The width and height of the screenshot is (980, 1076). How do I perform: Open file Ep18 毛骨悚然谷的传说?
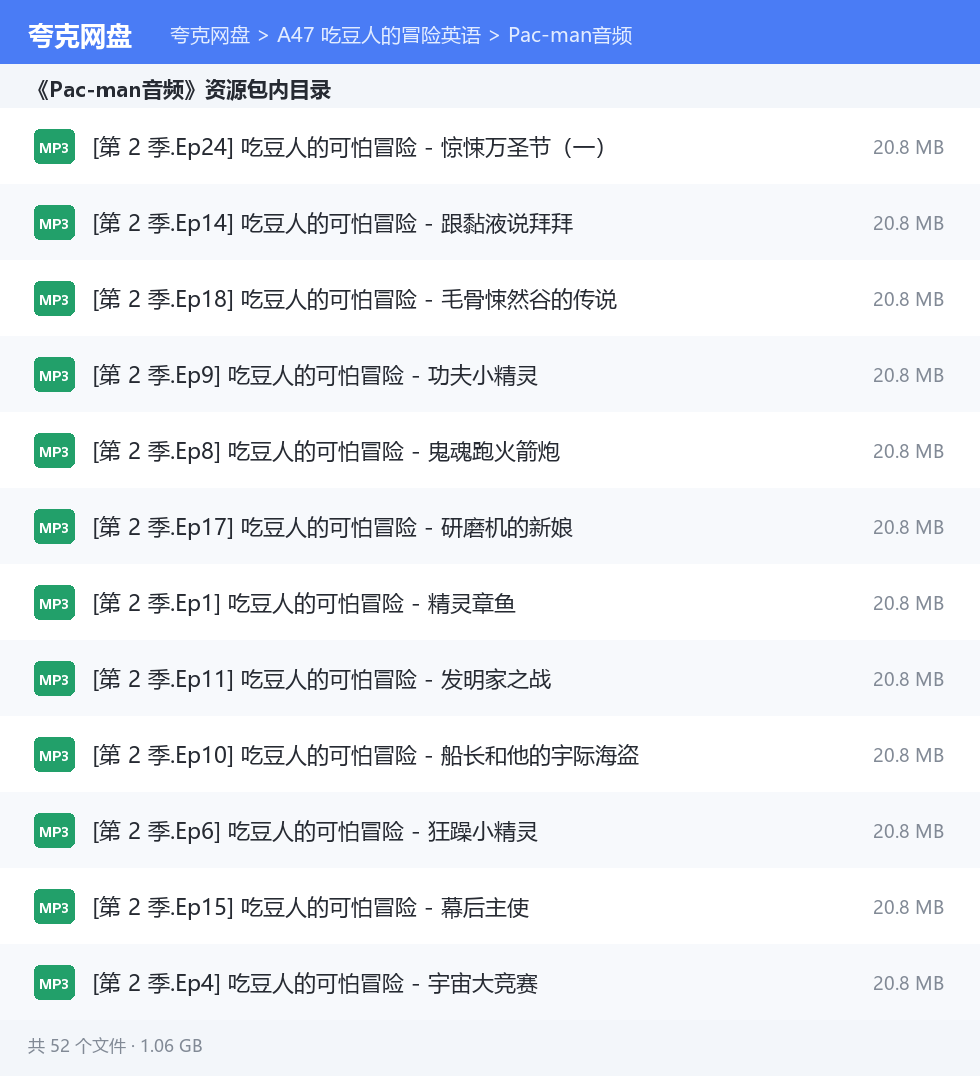355,299
